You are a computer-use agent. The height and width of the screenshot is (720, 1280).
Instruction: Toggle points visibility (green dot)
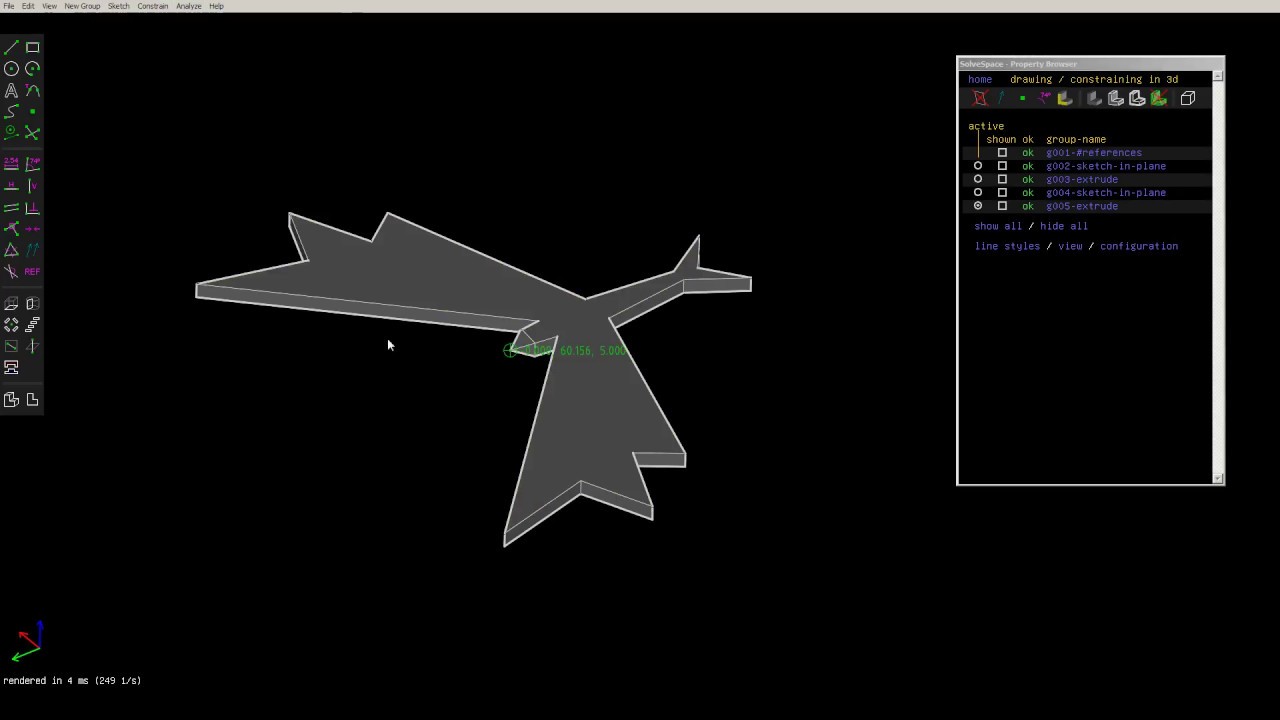tap(1022, 98)
